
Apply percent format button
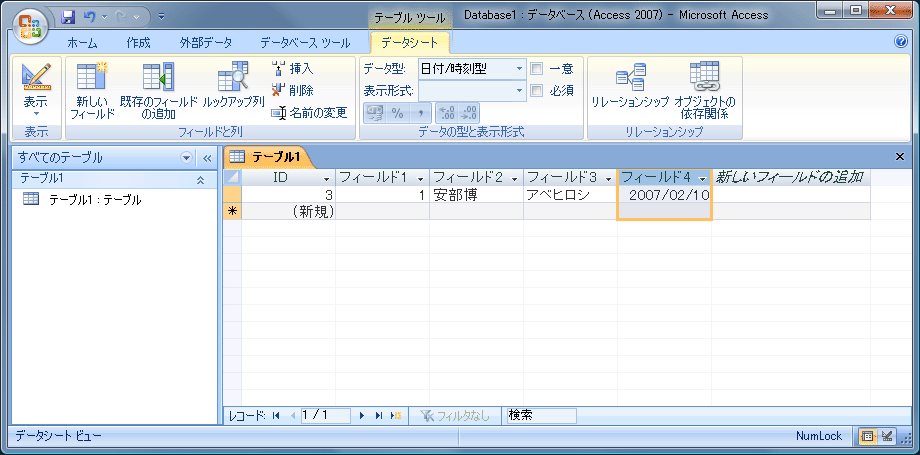[x=398, y=113]
